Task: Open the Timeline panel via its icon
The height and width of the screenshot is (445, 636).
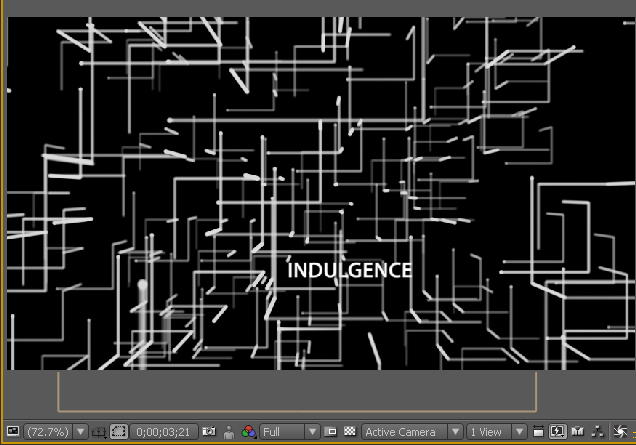Action: 578,431
